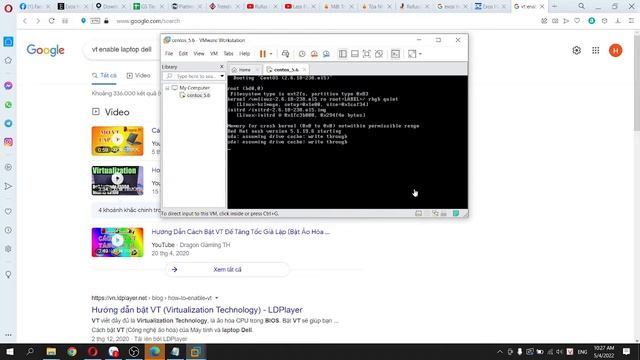Click inside the VM console screen

347,142
